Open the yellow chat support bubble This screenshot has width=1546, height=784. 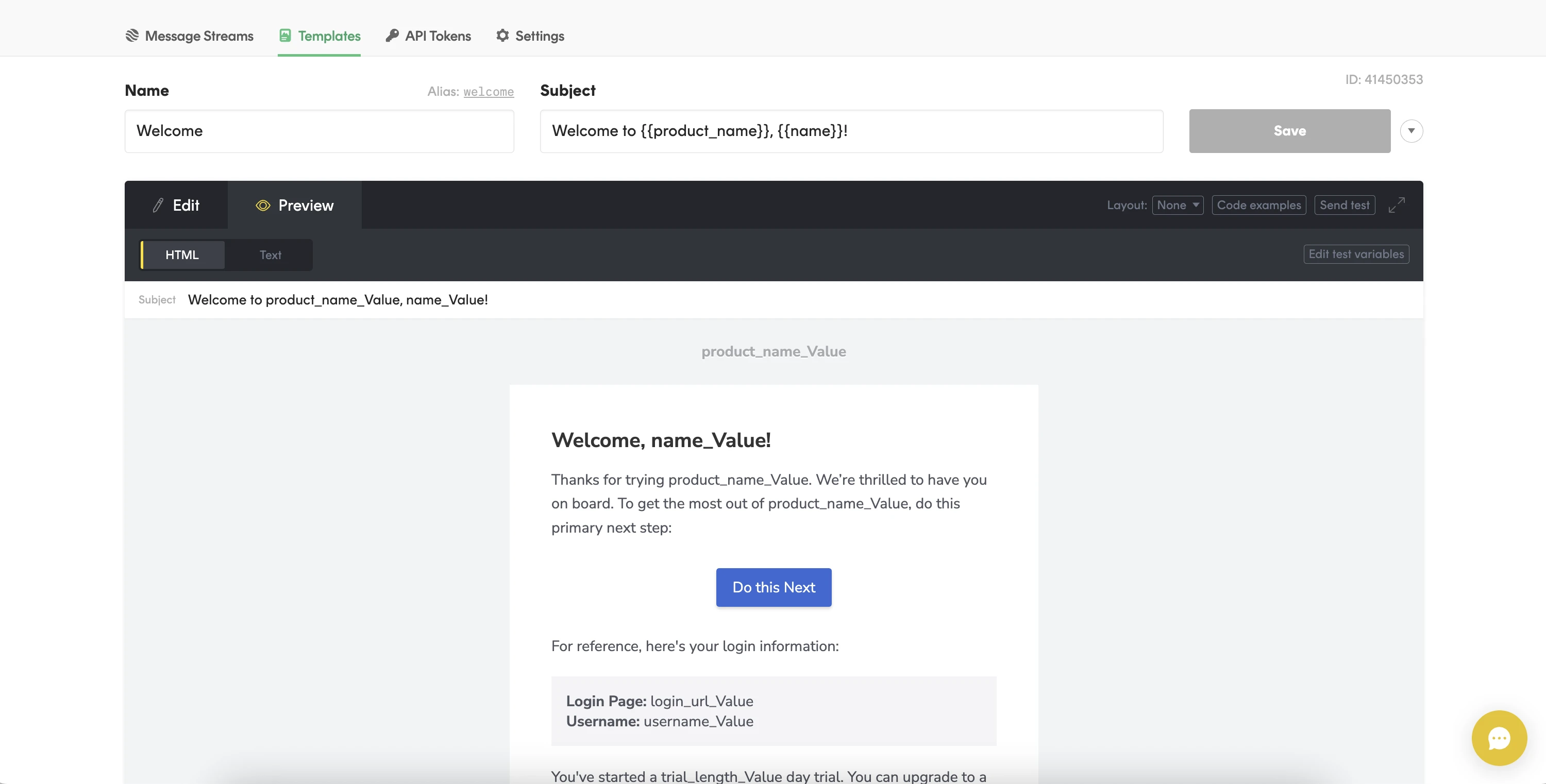(1499, 738)
